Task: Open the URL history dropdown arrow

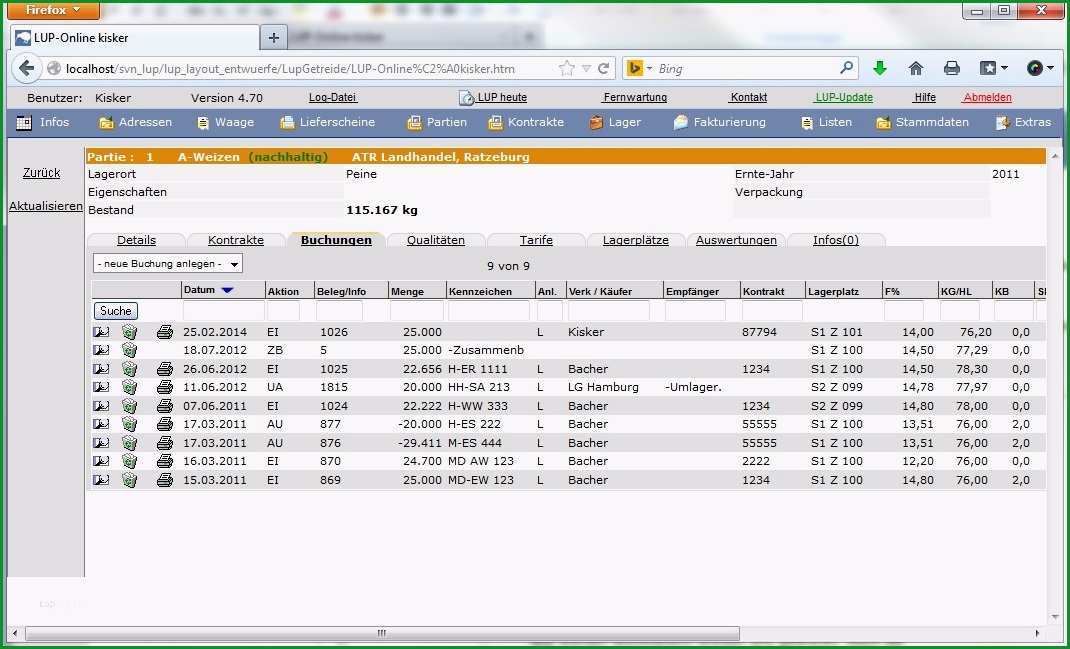Action: pyautogui.click(x=586, y=69)
